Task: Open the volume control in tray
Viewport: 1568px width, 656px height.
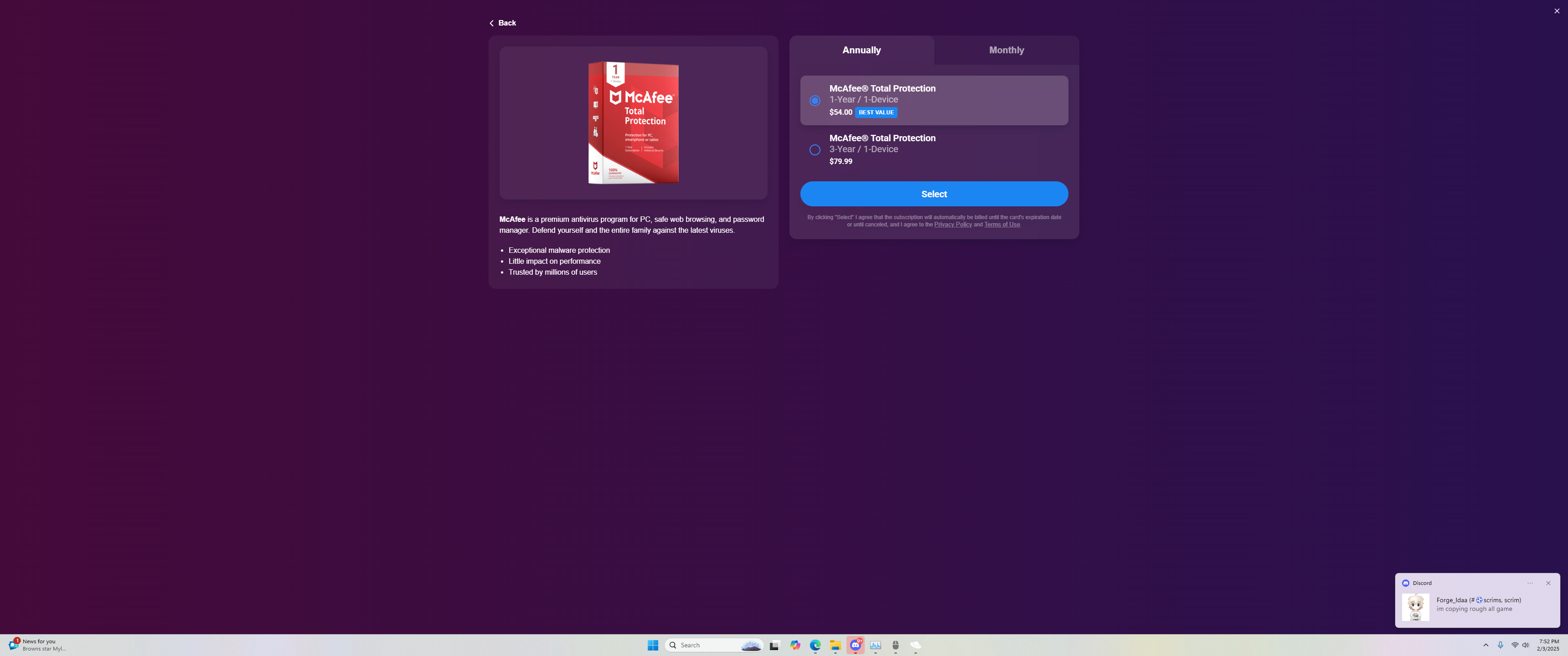Action: click(1526, 645)
